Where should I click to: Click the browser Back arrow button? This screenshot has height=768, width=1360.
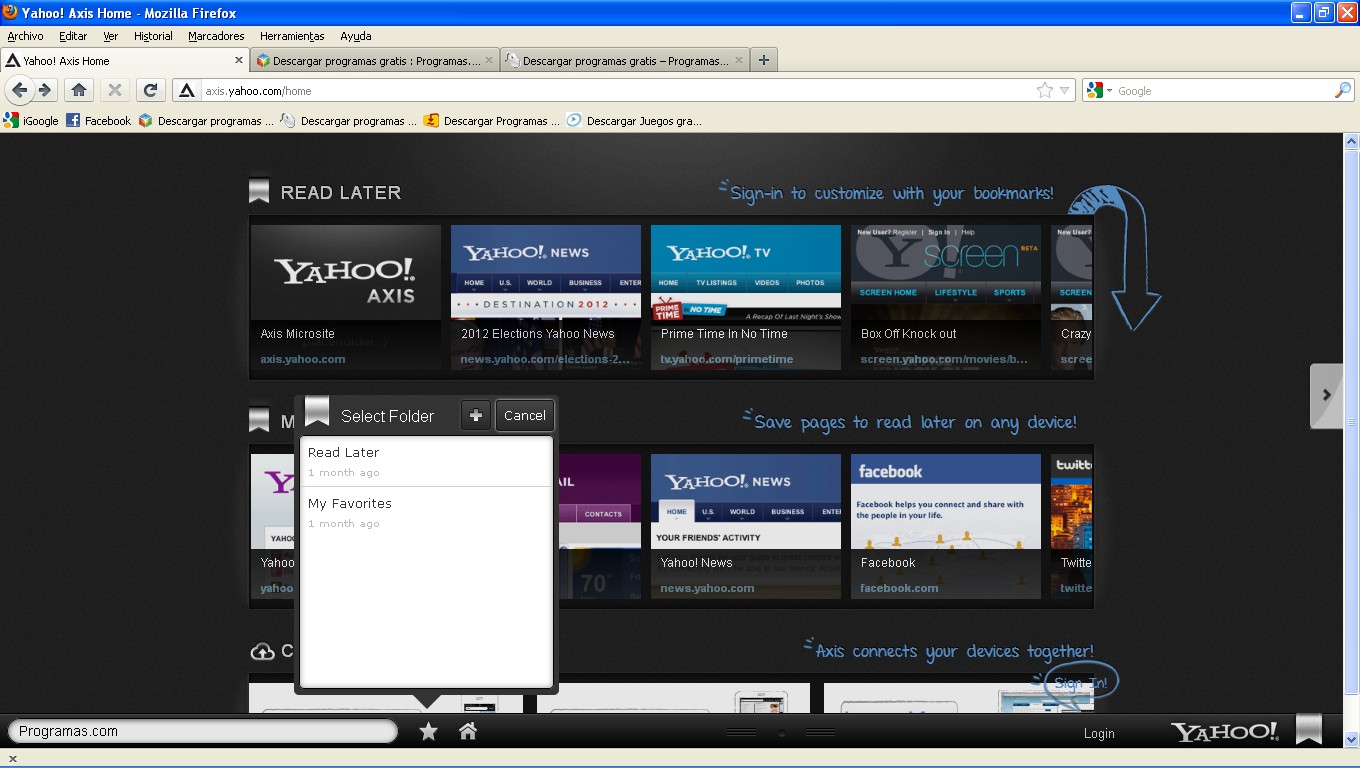pos(19,90)
